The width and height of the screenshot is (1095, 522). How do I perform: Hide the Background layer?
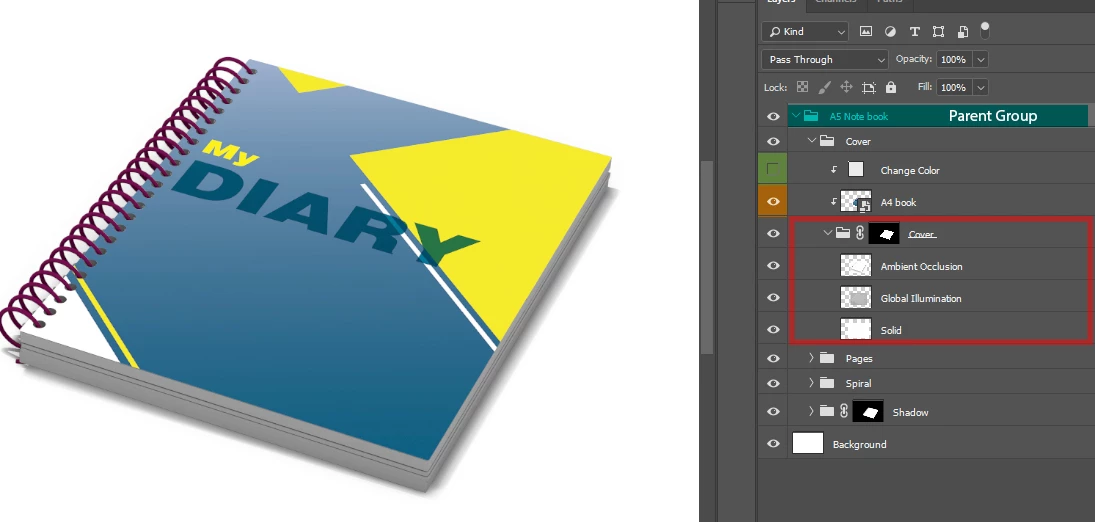point(773,444)
